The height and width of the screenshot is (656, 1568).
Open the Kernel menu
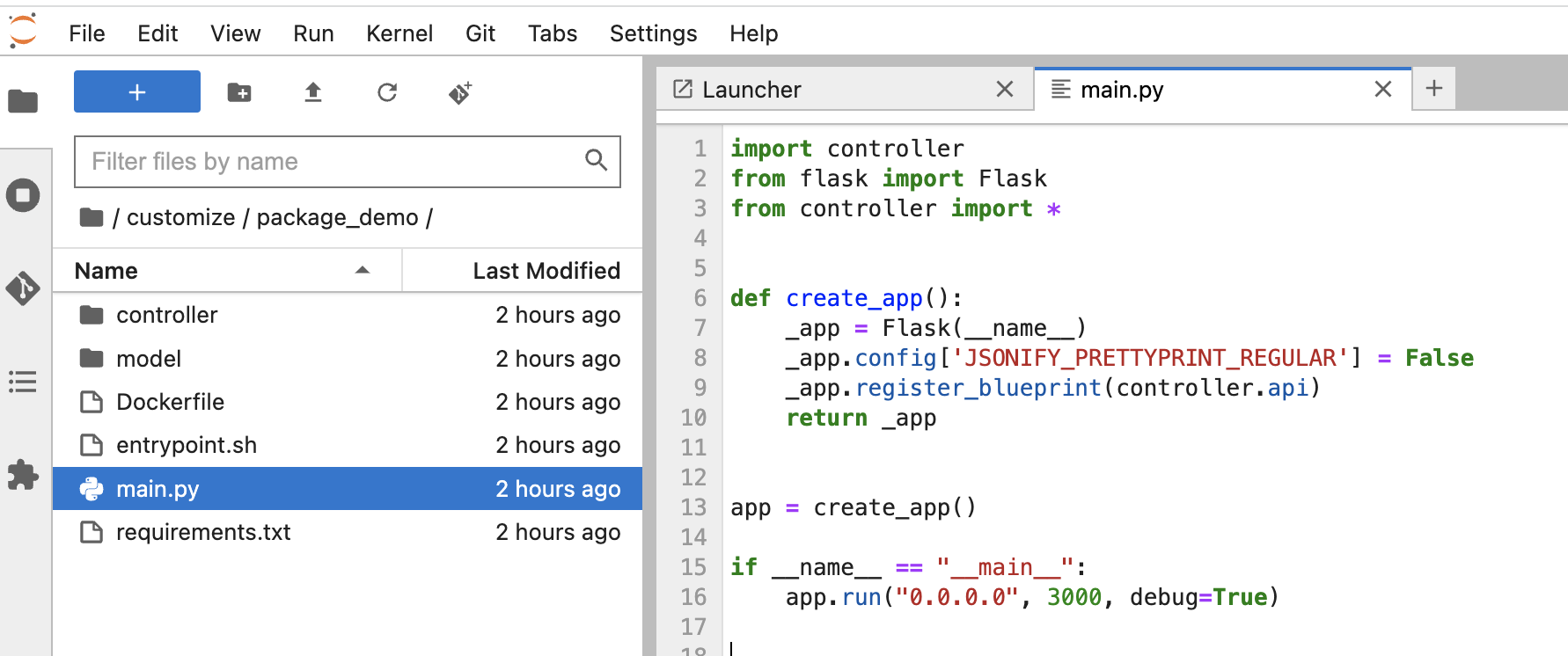tap(399, 33)
